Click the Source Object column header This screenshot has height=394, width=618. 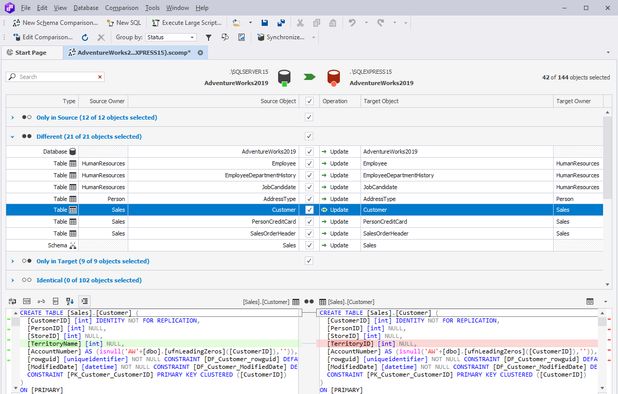click(x=213, y=101)
